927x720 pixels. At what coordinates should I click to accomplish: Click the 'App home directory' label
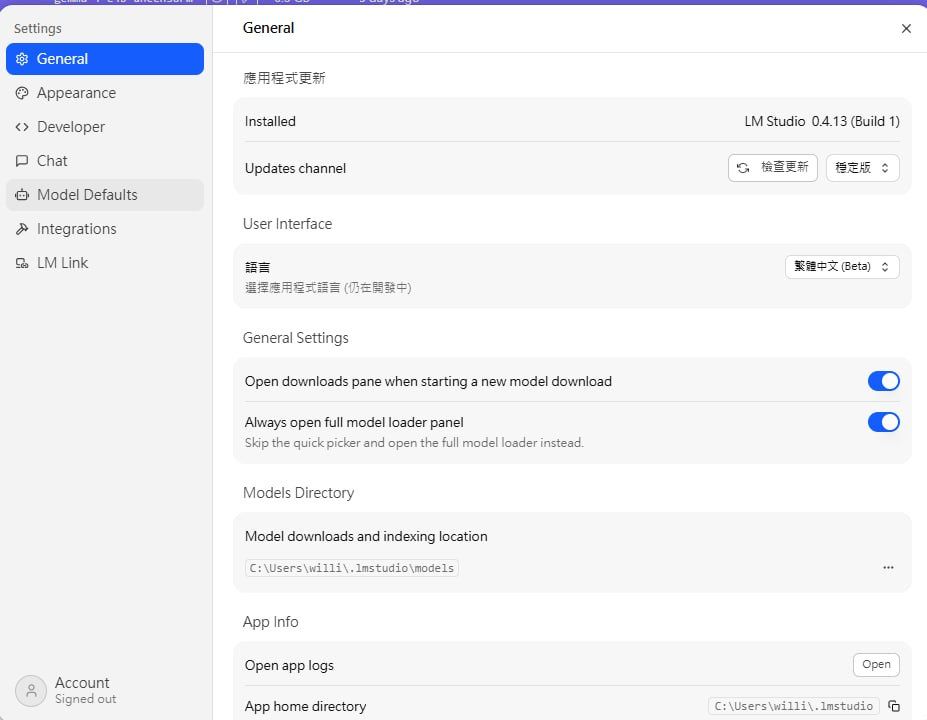tap(306, 706)
